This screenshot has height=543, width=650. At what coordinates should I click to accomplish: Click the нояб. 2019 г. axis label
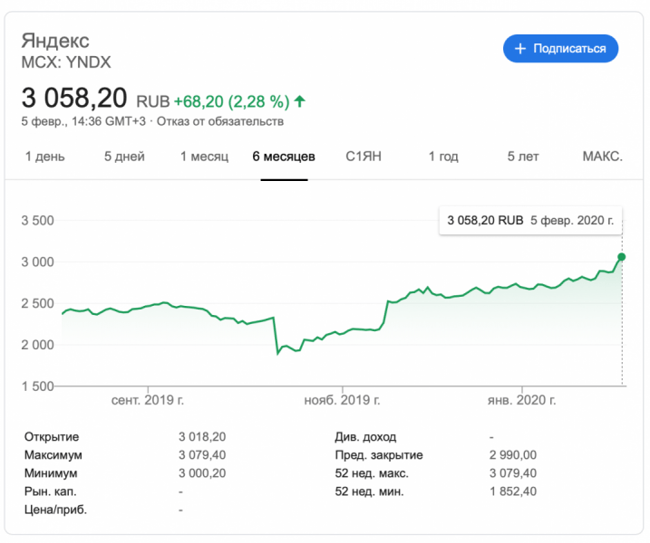(x=342, y=400)
